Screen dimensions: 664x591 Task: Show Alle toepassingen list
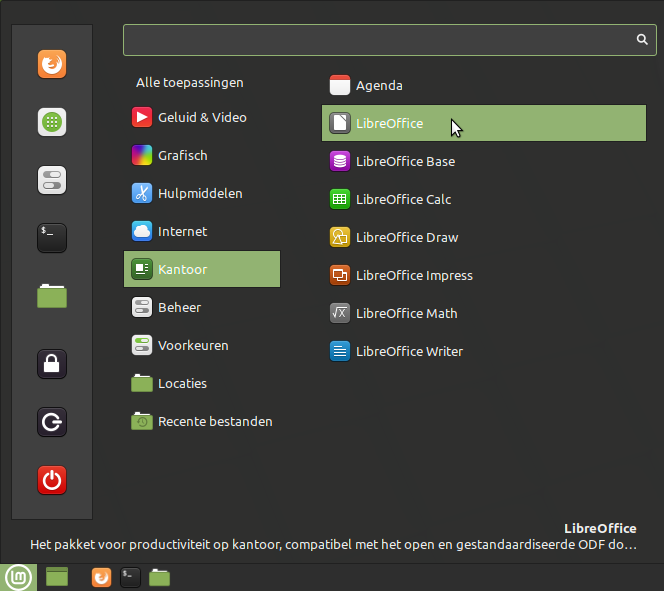[189, 82]
